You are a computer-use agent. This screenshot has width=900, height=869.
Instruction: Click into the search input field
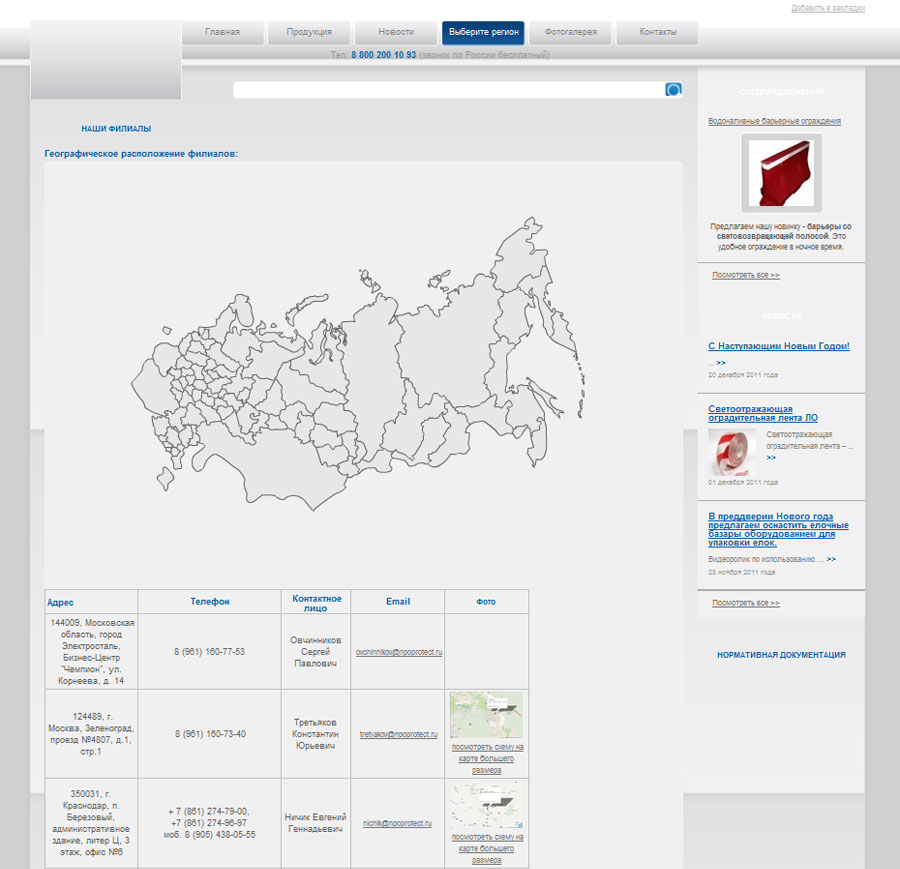point(448,90)
